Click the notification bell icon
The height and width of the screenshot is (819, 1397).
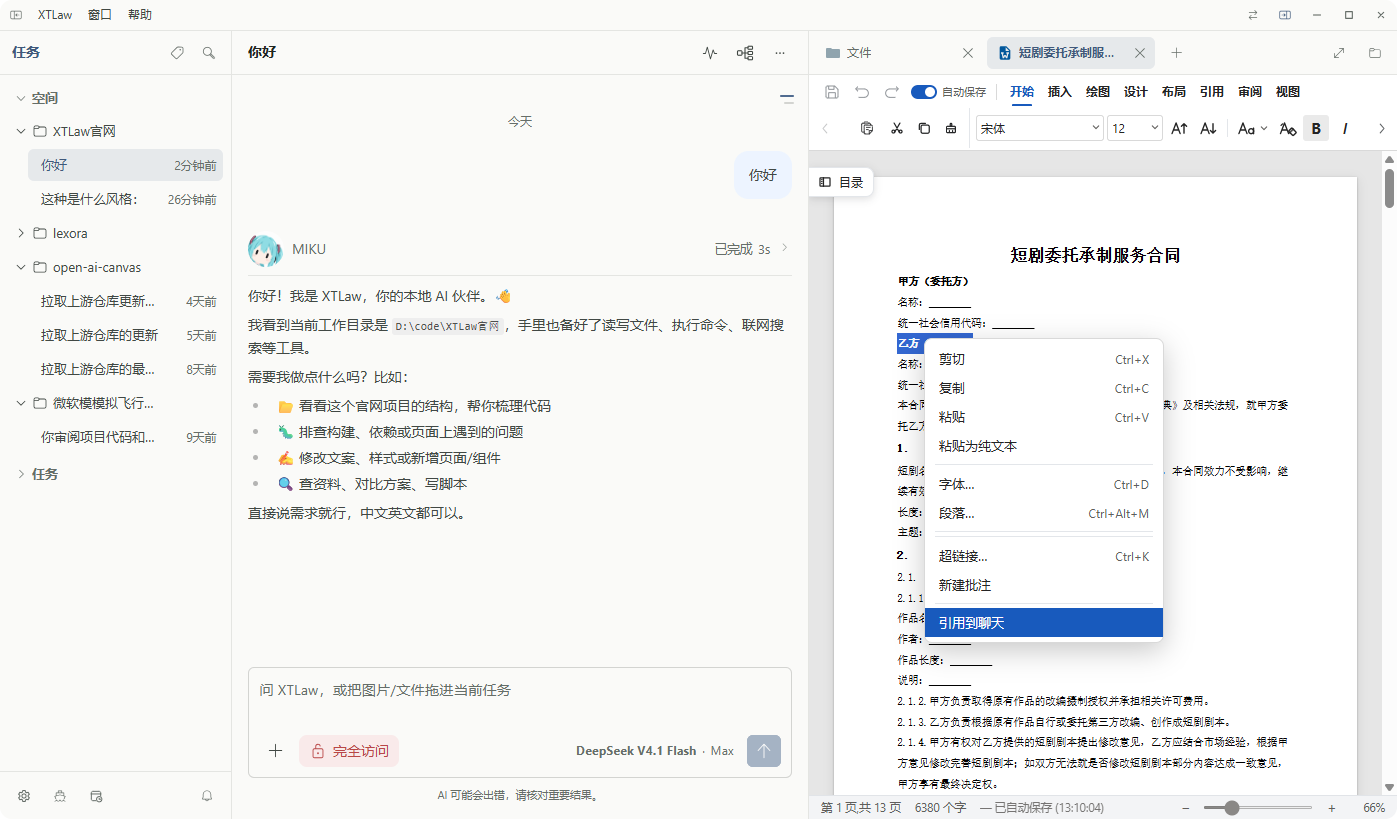pos(207,796)
